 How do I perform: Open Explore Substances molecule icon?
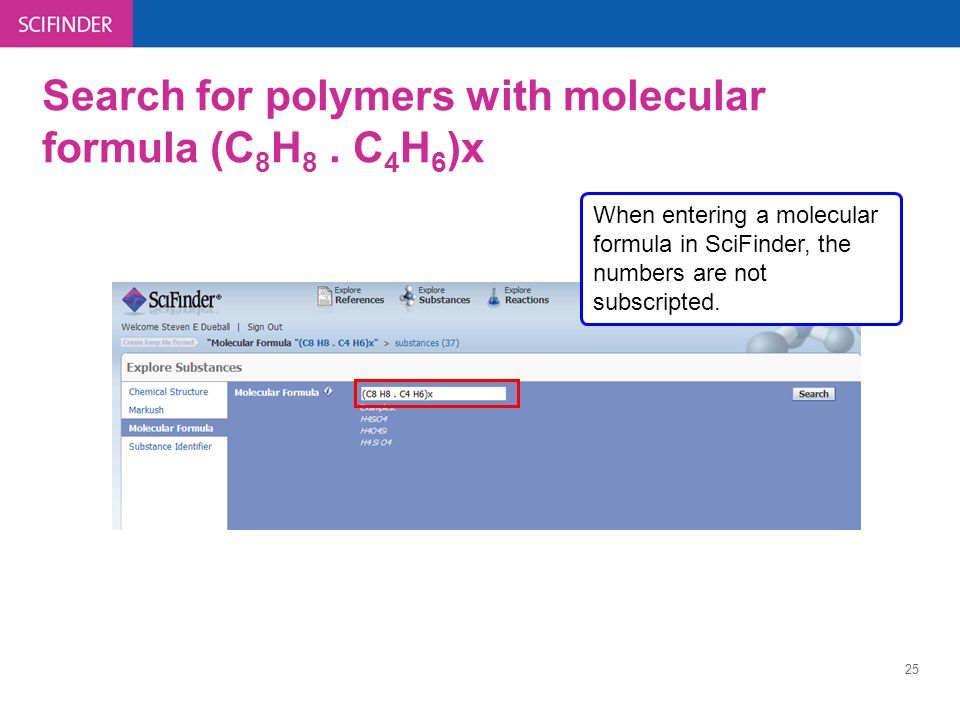407,296
